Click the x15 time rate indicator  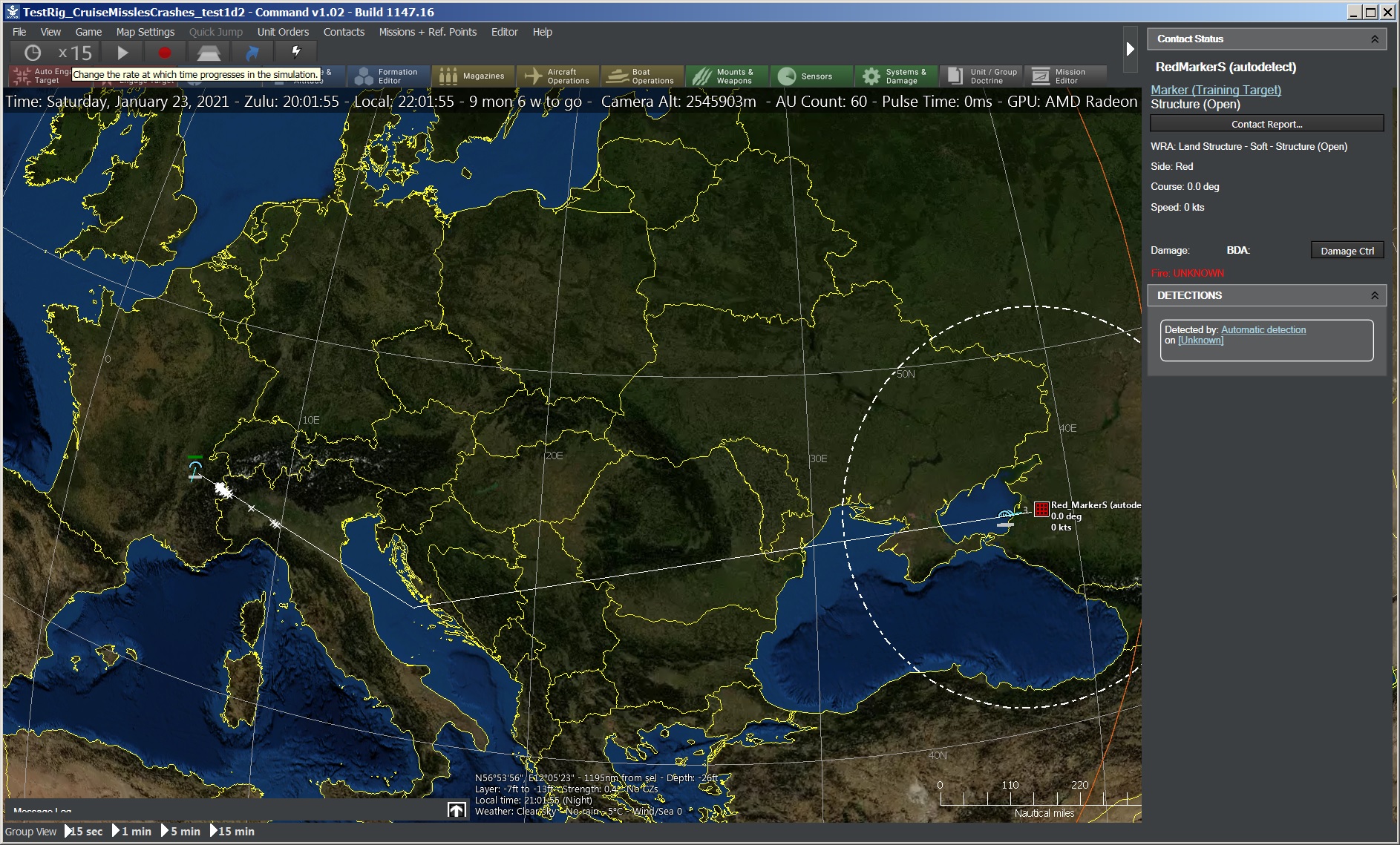tap(76, 53)
